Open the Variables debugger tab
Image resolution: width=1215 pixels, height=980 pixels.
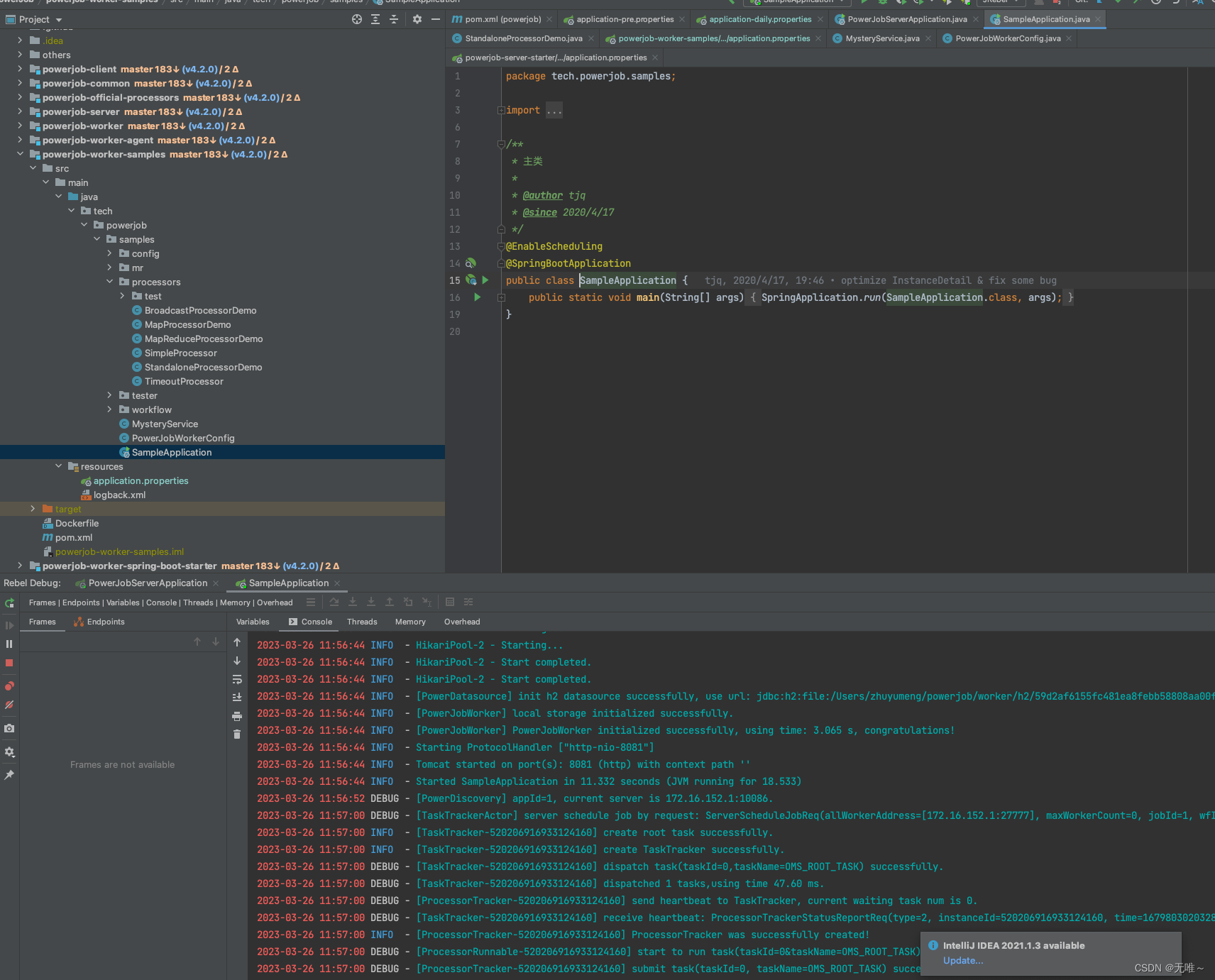click(253, 622)
